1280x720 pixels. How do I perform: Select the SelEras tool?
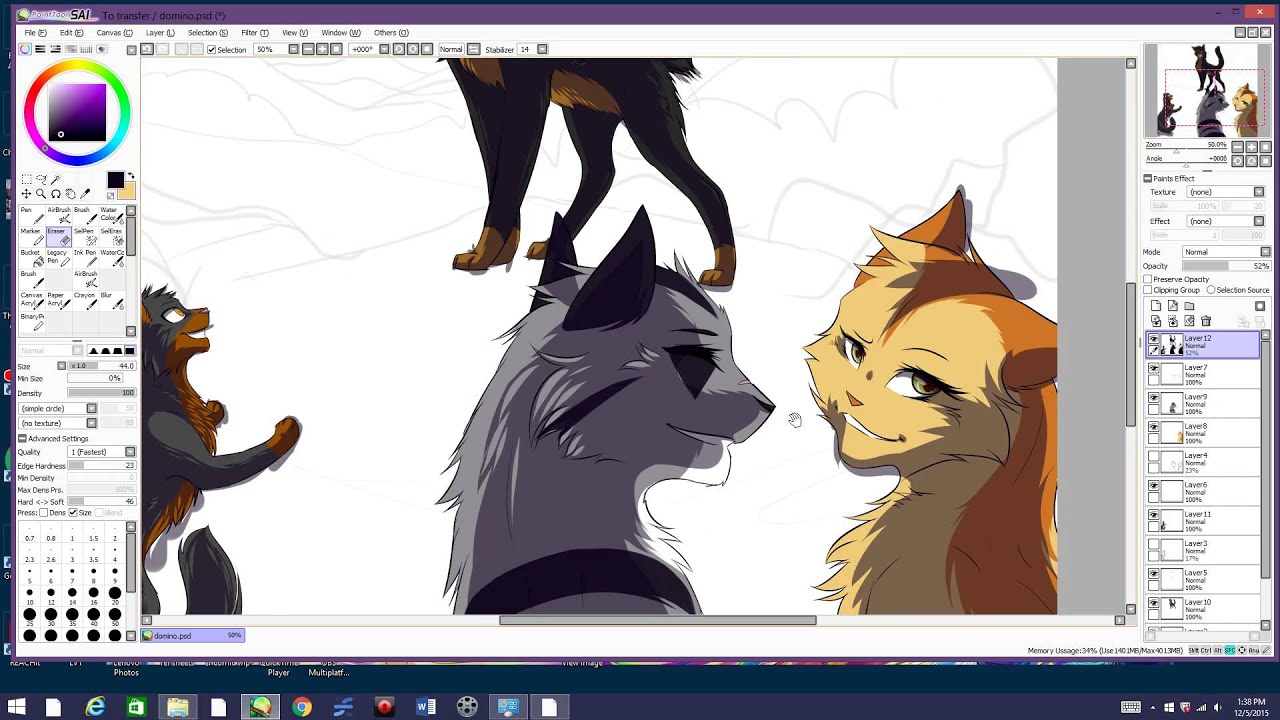[x=112, y=237]
